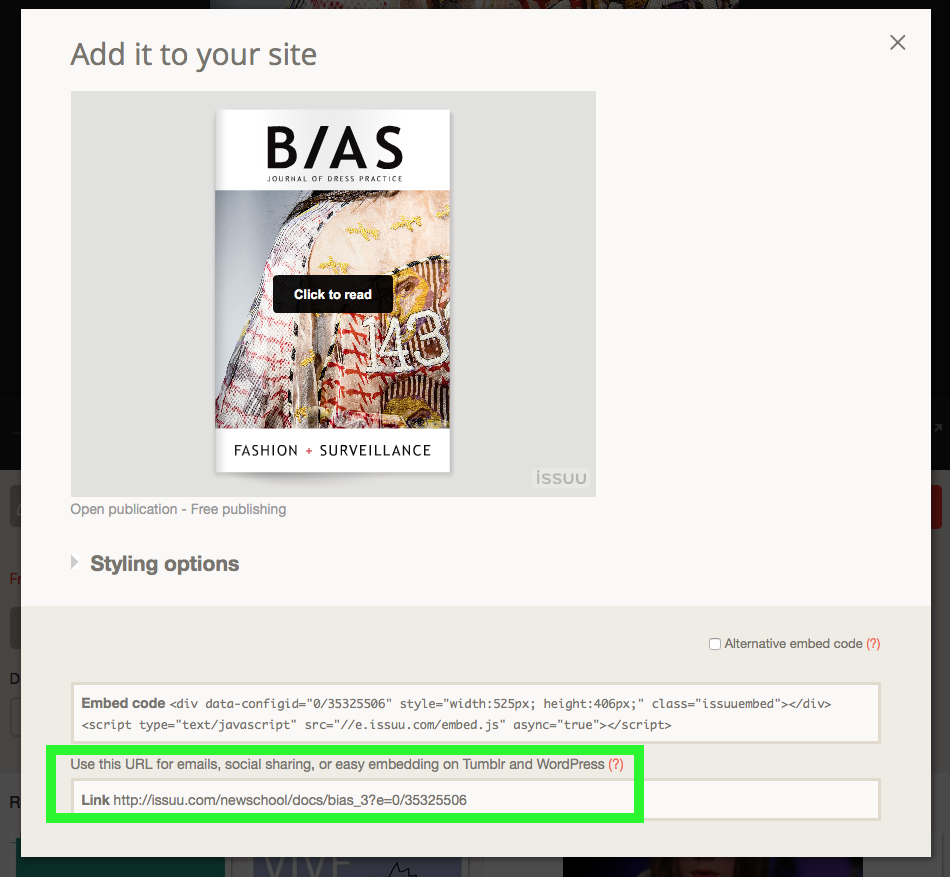The width and height of the screenshot is (950, 877).
Task: Expand the Styling options triangle
Action: (75, 562)
